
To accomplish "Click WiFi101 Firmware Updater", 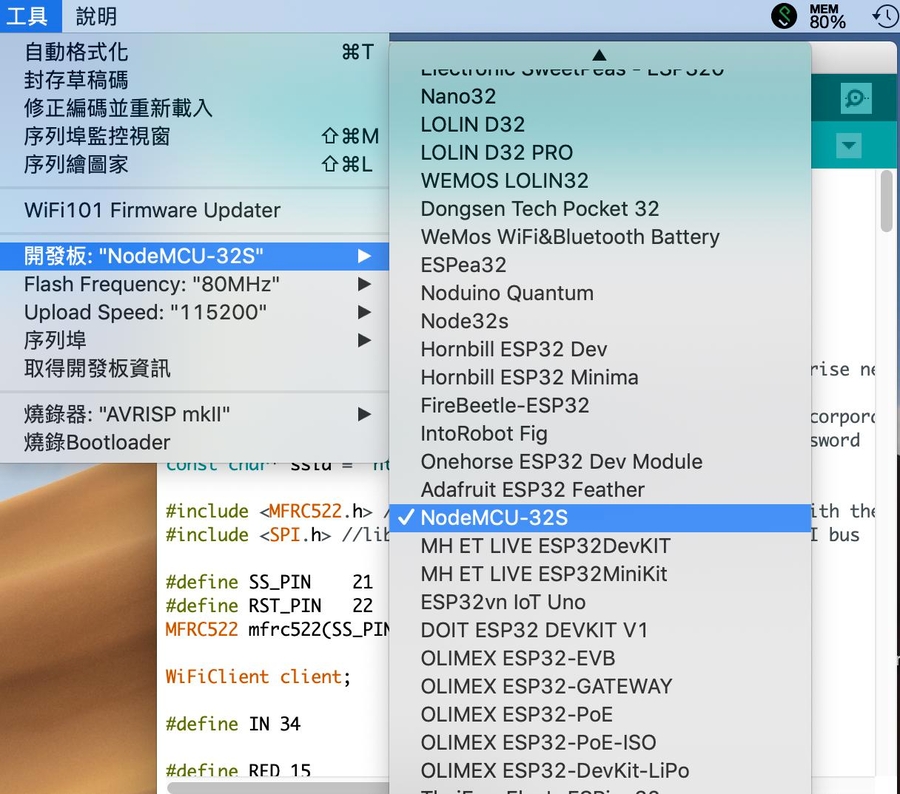I will (x=152, y=210).
